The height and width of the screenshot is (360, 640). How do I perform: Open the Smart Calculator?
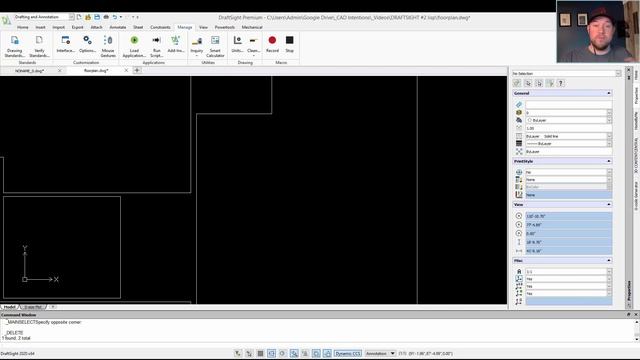pos(215,46)
